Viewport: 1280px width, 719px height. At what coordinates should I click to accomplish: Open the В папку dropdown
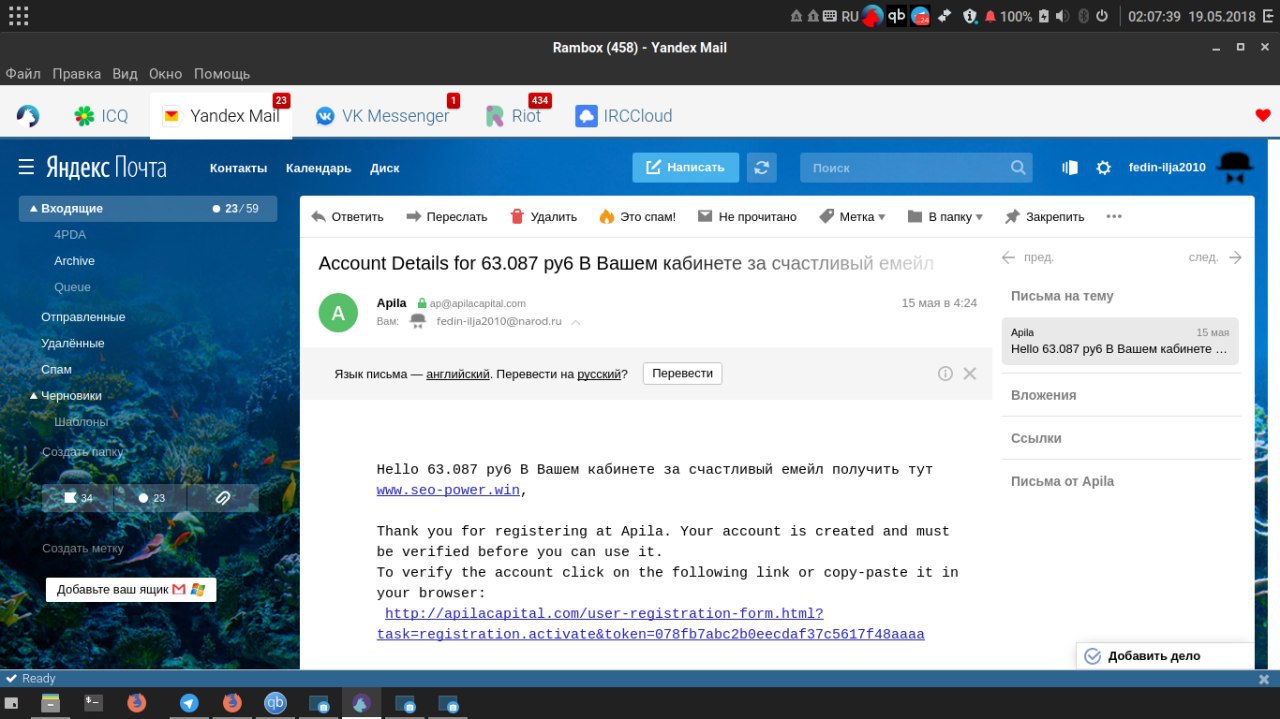click(x=945, y=217)
